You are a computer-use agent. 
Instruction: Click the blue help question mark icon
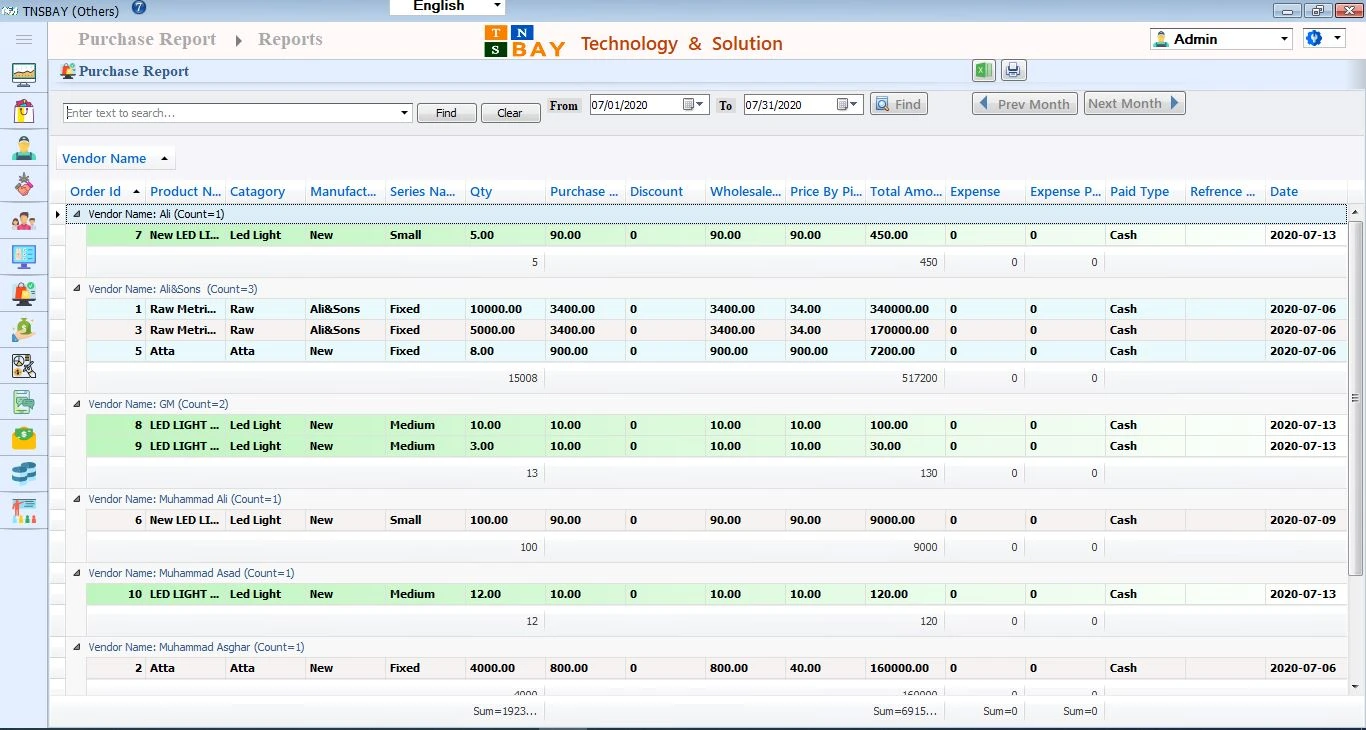click(x=139, y=9)
